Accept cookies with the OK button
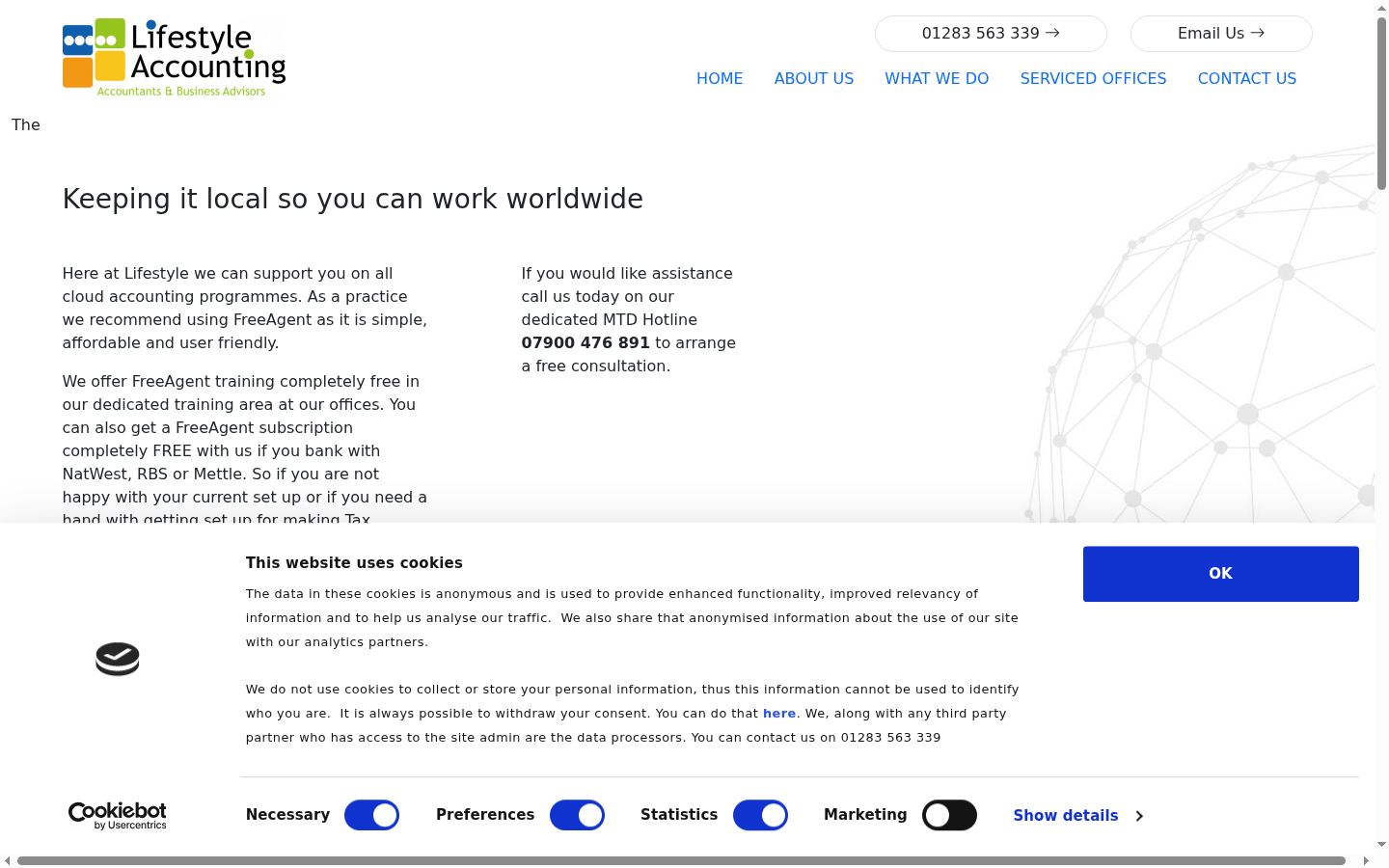This screenshot has width=1389, height=868. [x=1221, y=574]
